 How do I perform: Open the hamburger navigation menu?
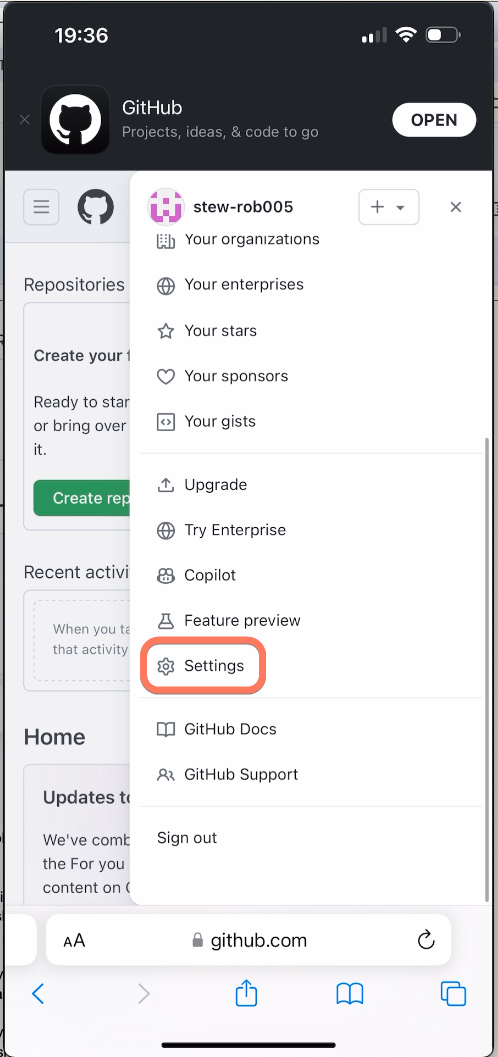coord(41,207)
